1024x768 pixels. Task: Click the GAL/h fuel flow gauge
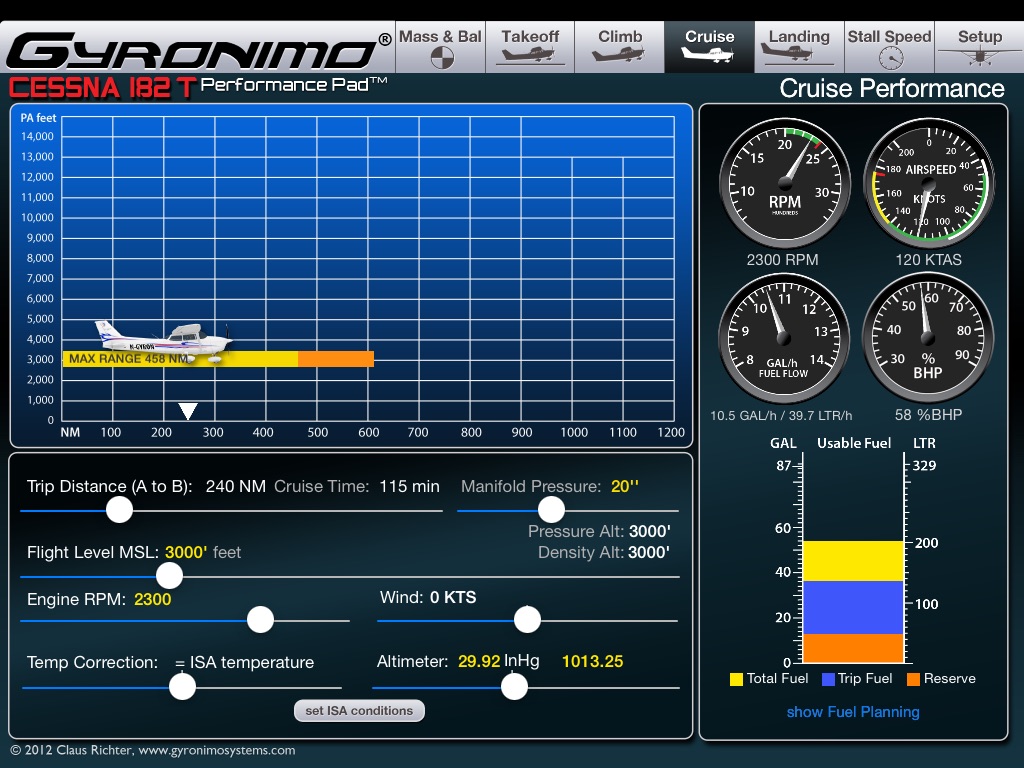(785, 337)
